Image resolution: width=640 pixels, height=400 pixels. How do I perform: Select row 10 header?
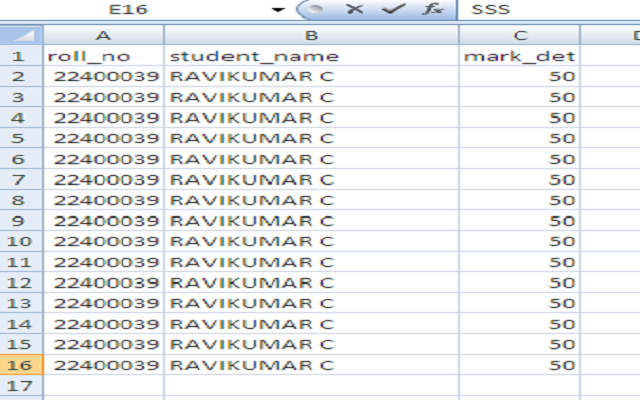tap(21, 241)
